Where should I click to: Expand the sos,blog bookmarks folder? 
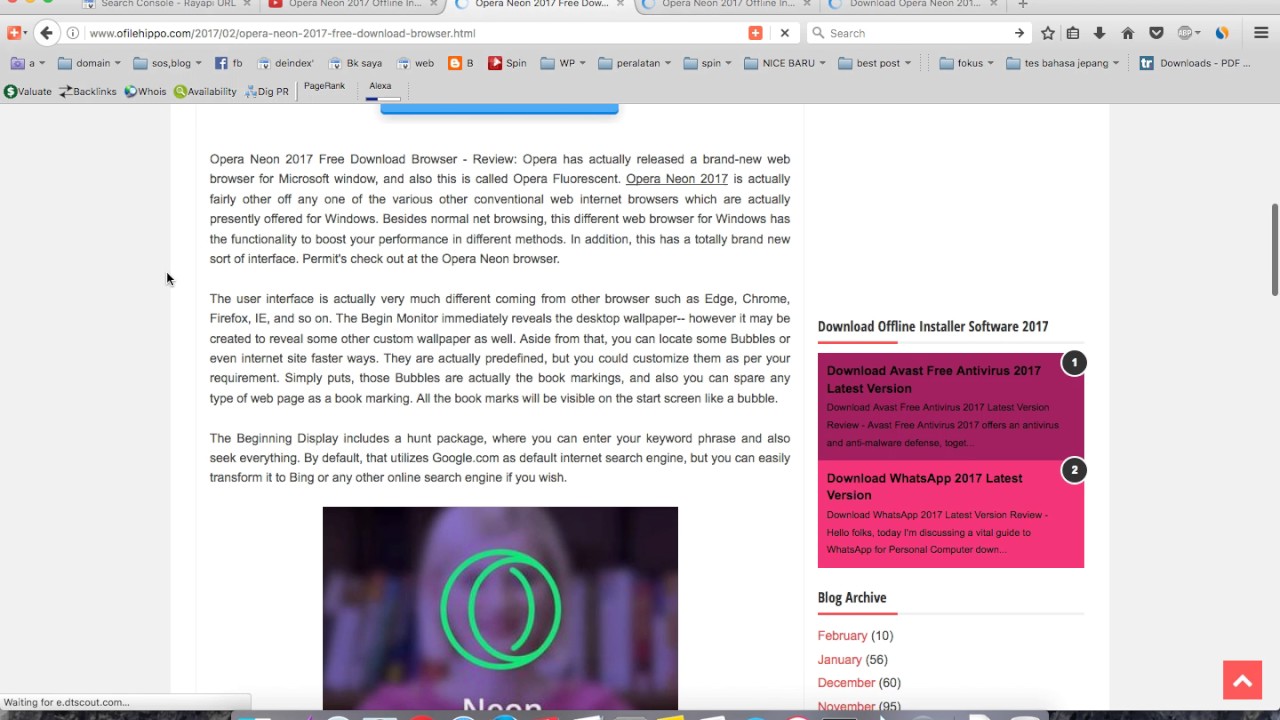coord(167,63)
